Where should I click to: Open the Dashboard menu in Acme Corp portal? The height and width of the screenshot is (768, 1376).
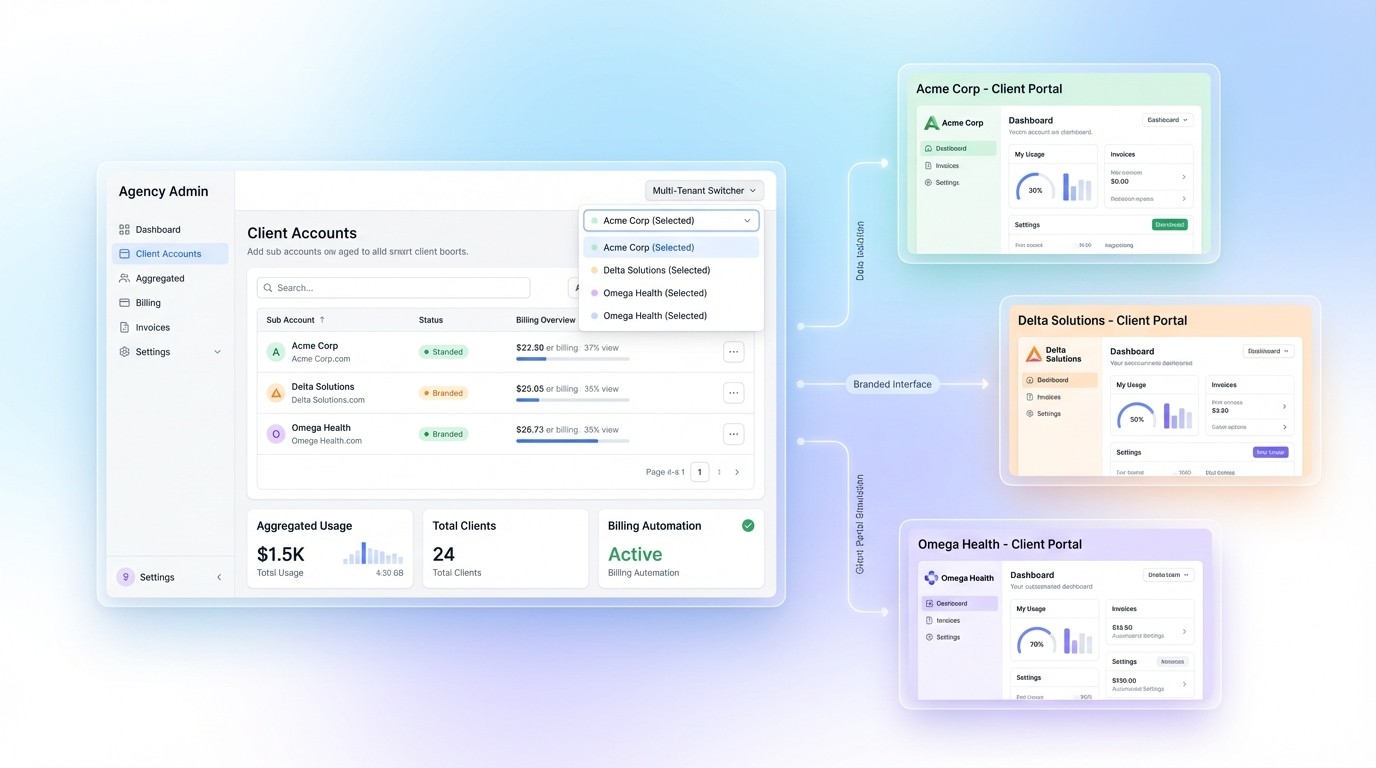point(1166,119)
